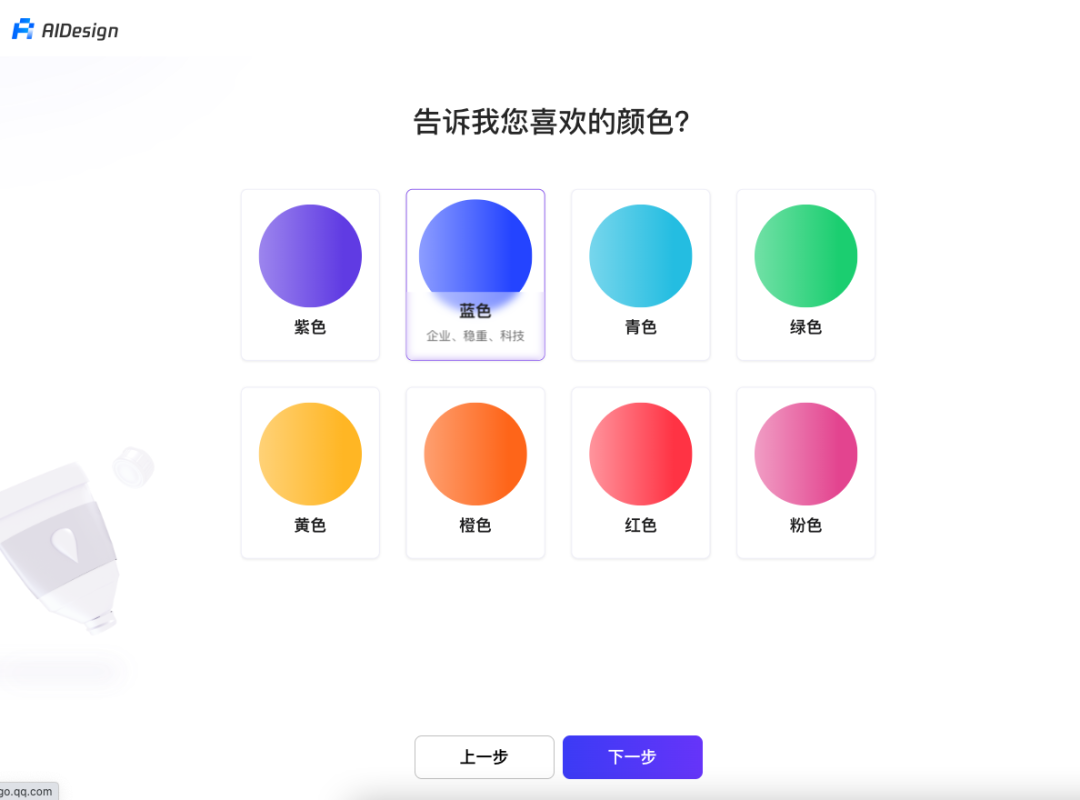Viewport: 1080px width, 800px height.
Task: Select the red gradient circle
Action: [640, 454]
